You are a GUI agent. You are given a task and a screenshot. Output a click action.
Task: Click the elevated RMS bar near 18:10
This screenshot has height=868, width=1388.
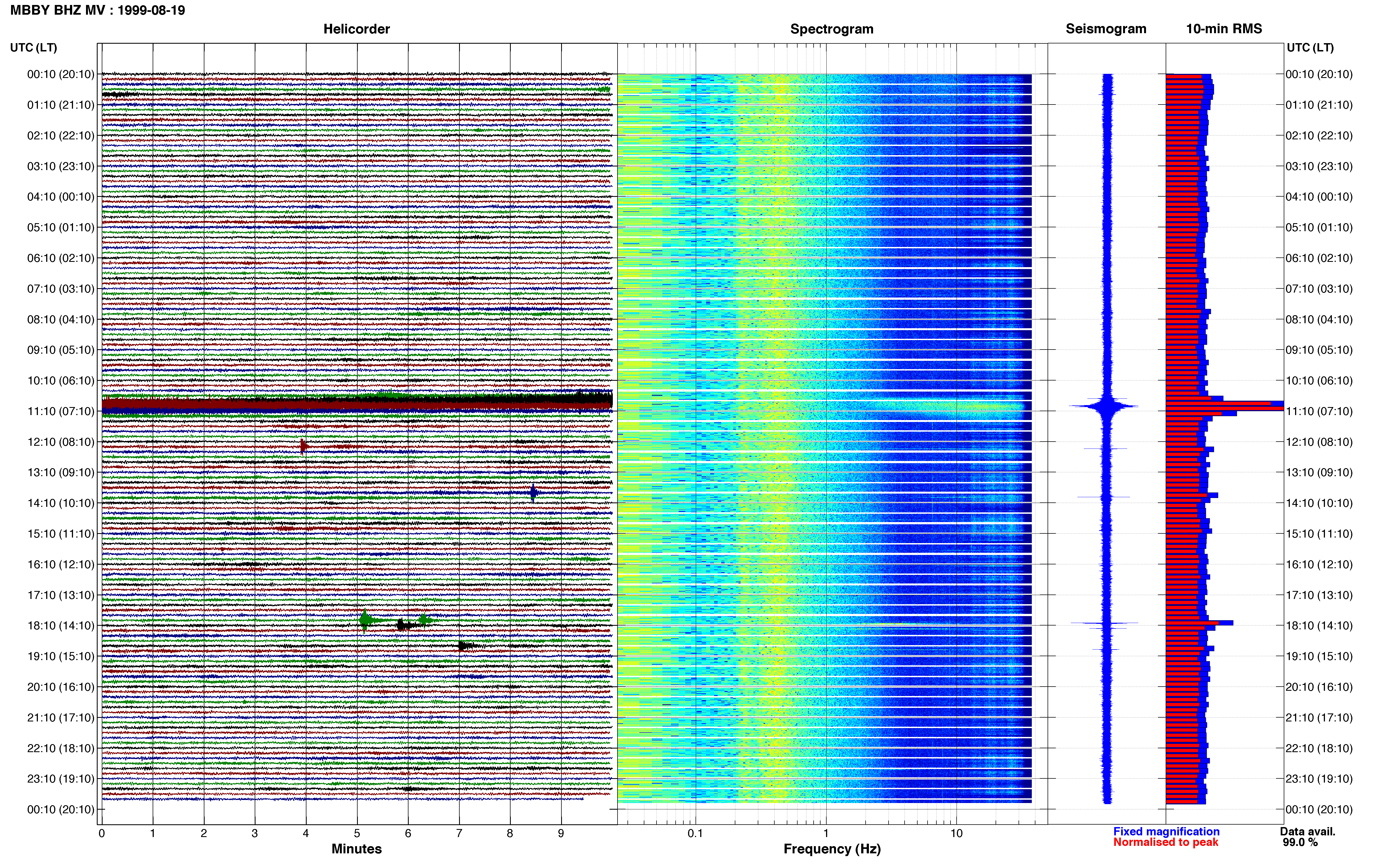[1199, 623]
